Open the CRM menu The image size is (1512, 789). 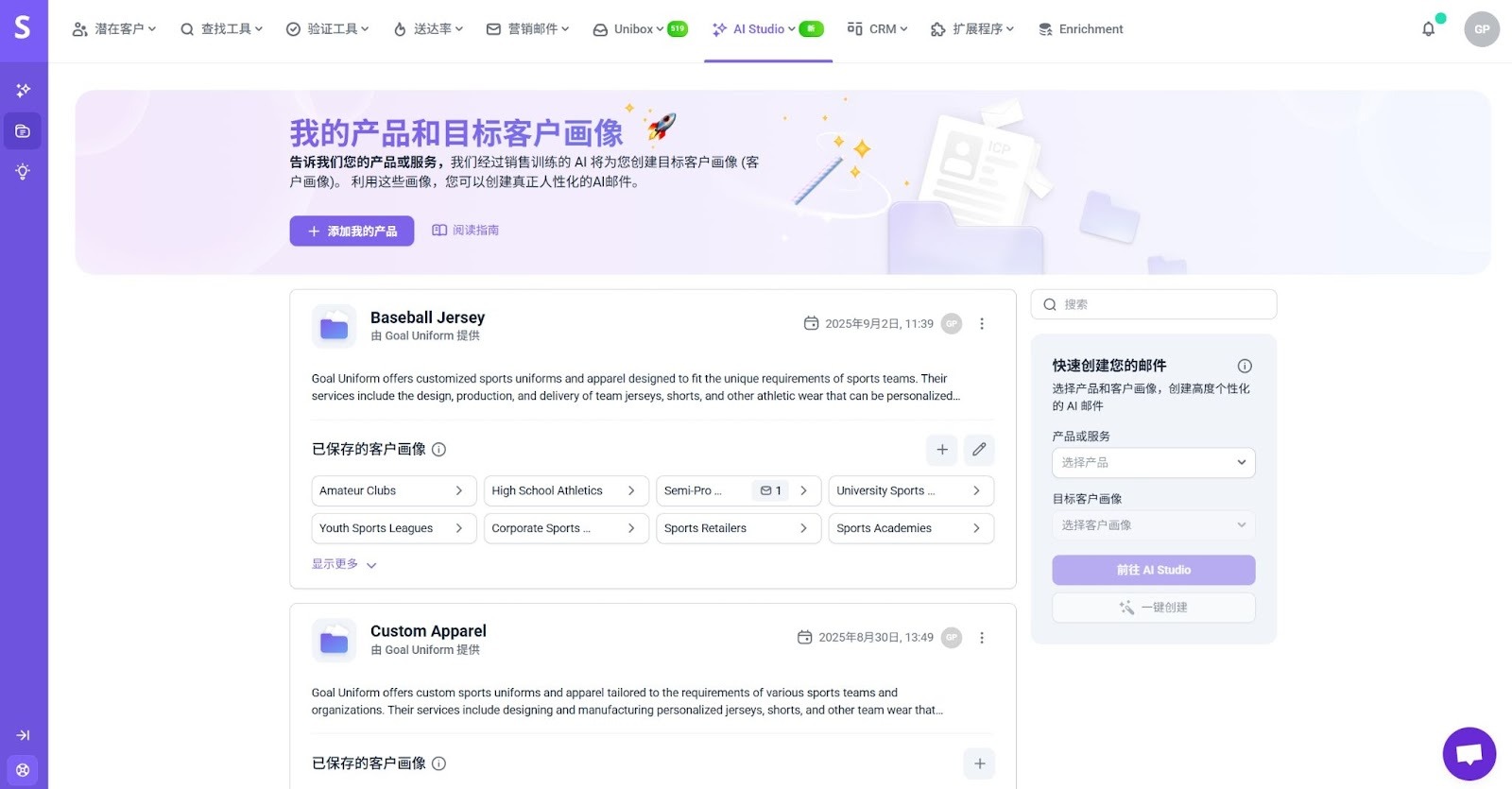point(877,29)
